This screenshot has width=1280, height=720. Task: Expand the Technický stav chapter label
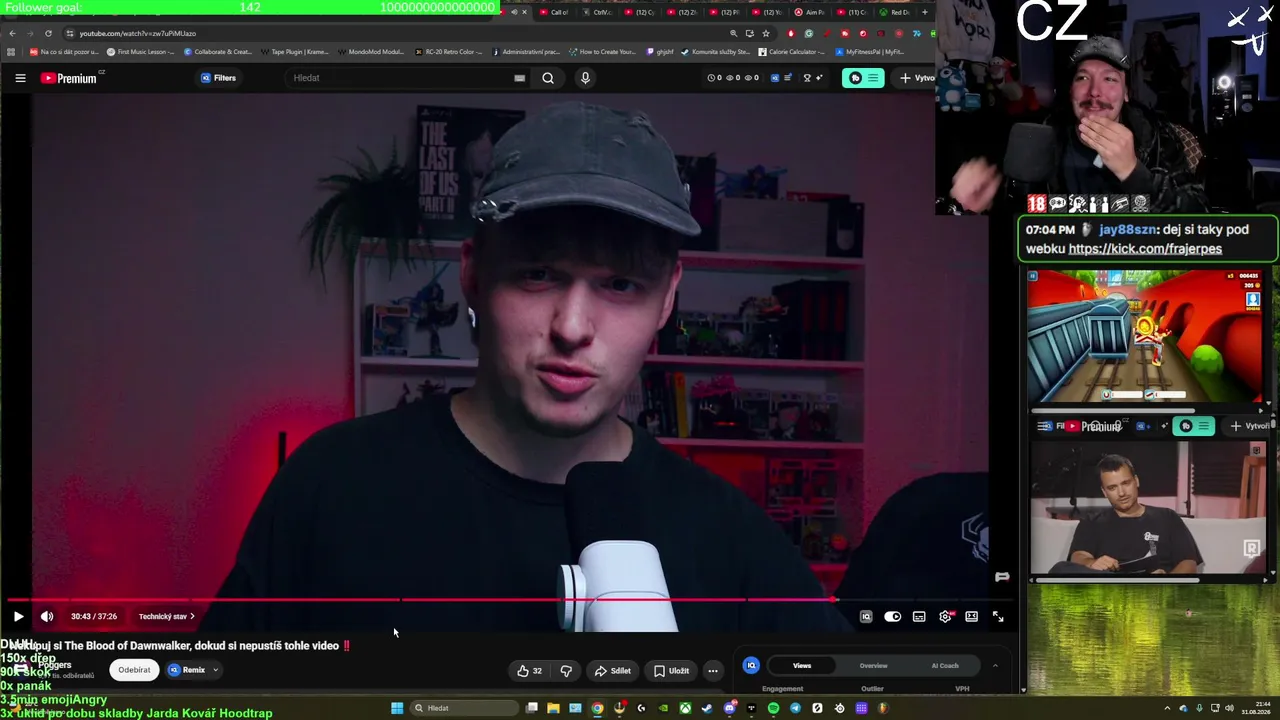pyautogui.click(x=166, y=617)
